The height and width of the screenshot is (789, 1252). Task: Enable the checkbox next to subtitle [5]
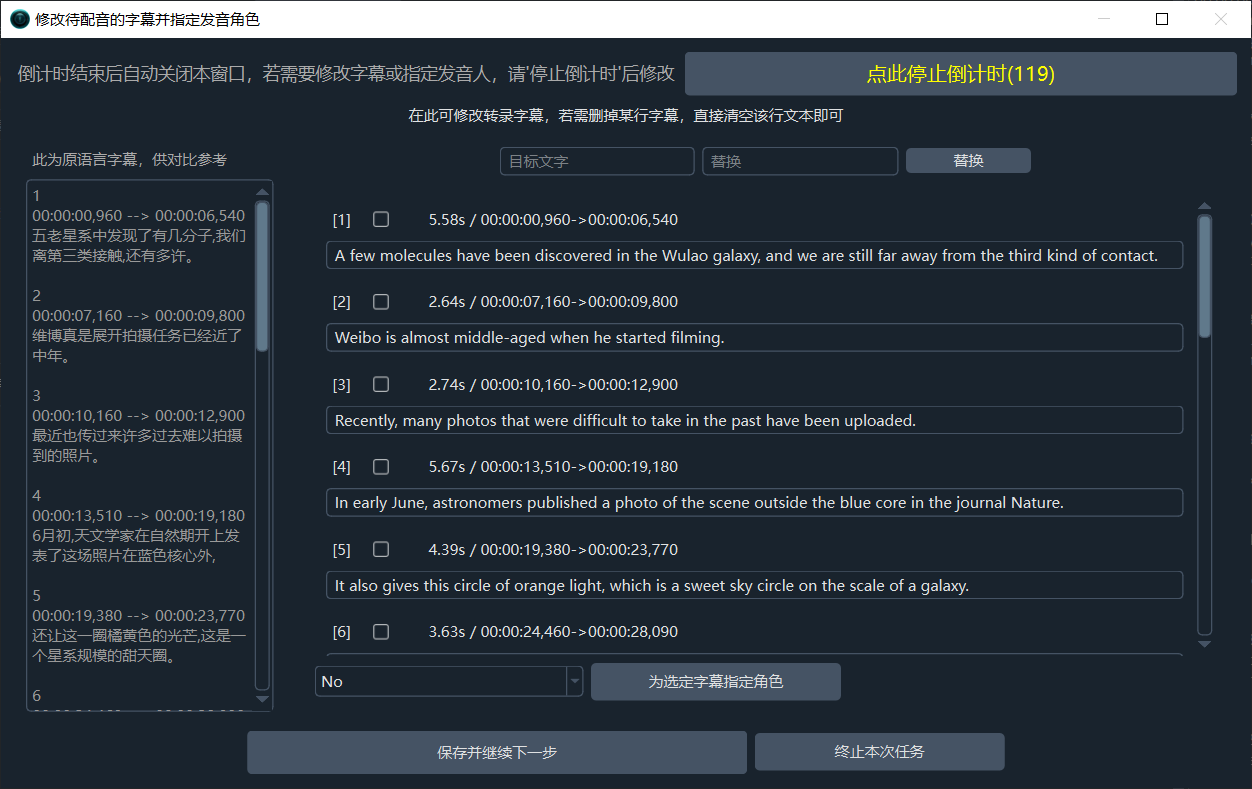click(x=381, y=550)
